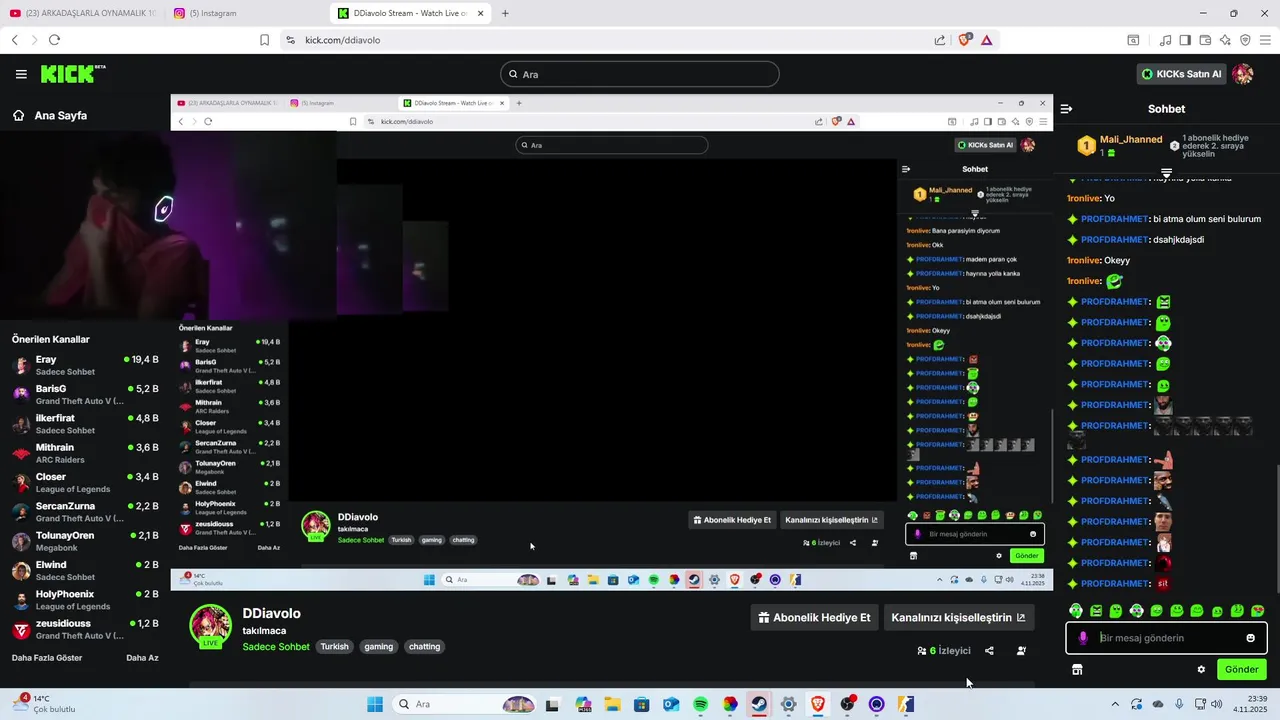
Task: Click Mali_Jhanned in gift leaderboard
Action: point(1131,140)
